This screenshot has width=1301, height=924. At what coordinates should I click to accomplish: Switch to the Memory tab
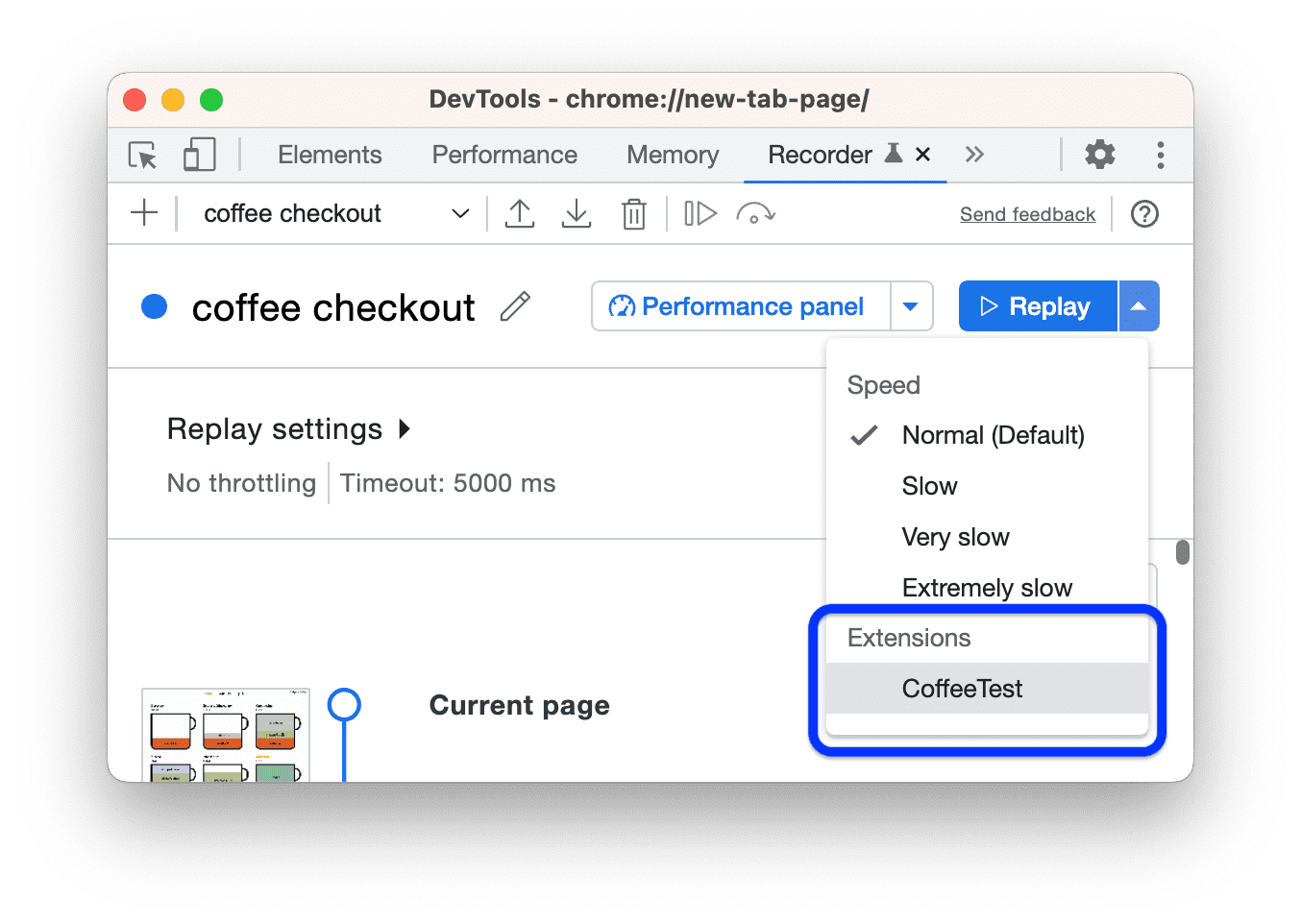tap(672, 155)
